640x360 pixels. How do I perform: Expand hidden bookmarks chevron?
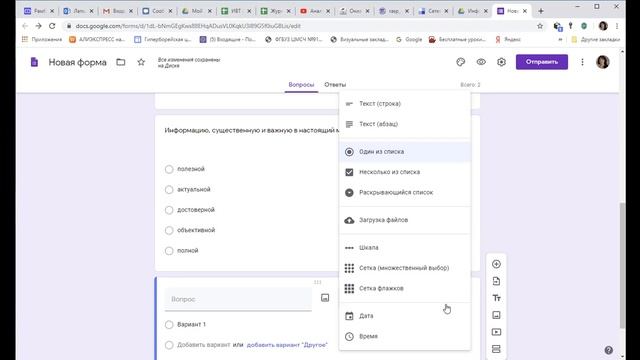click(560, 39)
